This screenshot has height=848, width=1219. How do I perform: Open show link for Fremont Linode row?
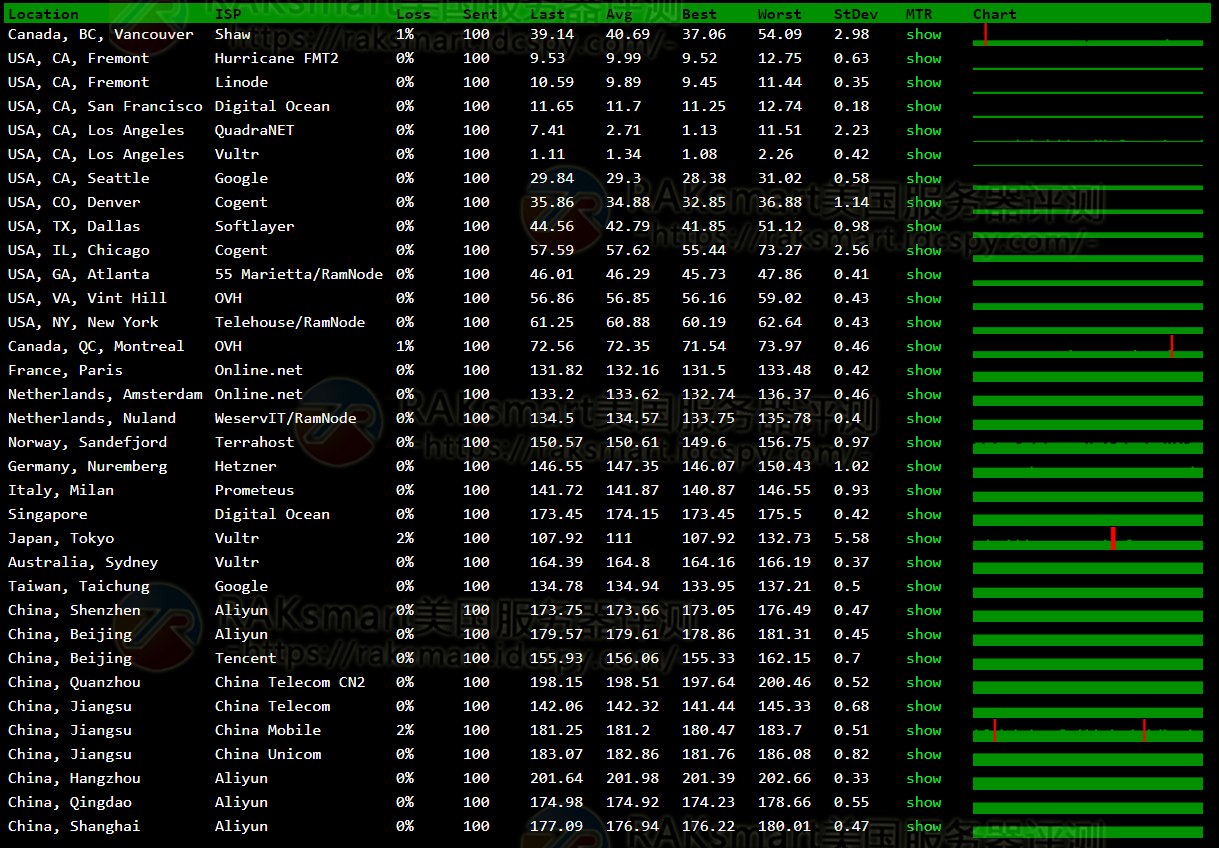924,82
